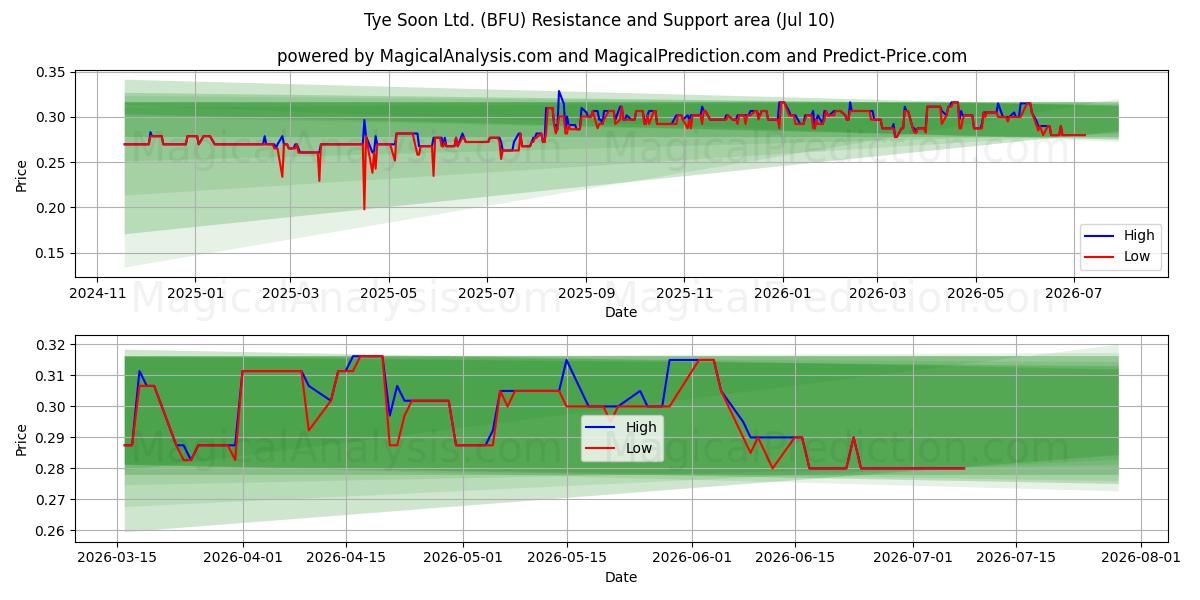This screenshot has width=1200, height=600.
Task: Click the '2026-05' tick label
Action: click(x=976, y=294)
